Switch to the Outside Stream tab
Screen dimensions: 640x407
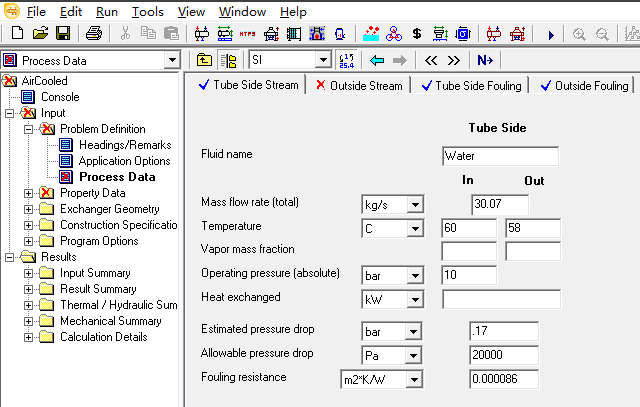click(359, 86)
